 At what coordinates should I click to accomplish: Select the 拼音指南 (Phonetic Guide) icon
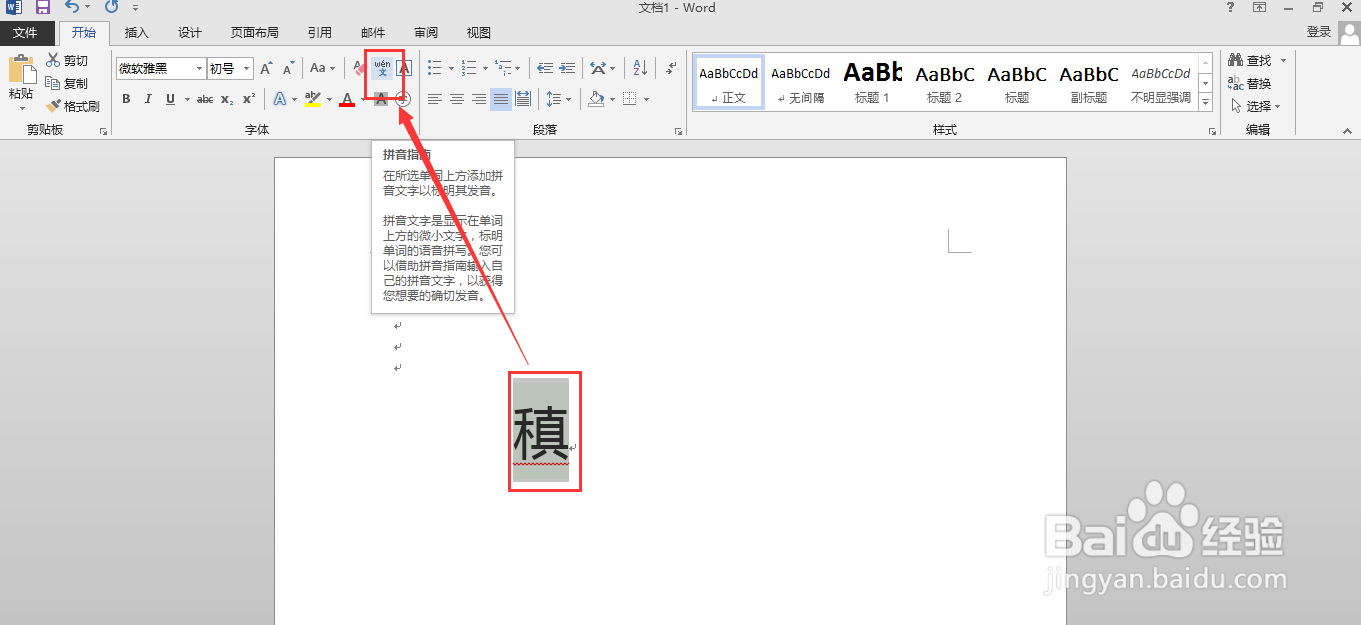[x=383, y=68]
